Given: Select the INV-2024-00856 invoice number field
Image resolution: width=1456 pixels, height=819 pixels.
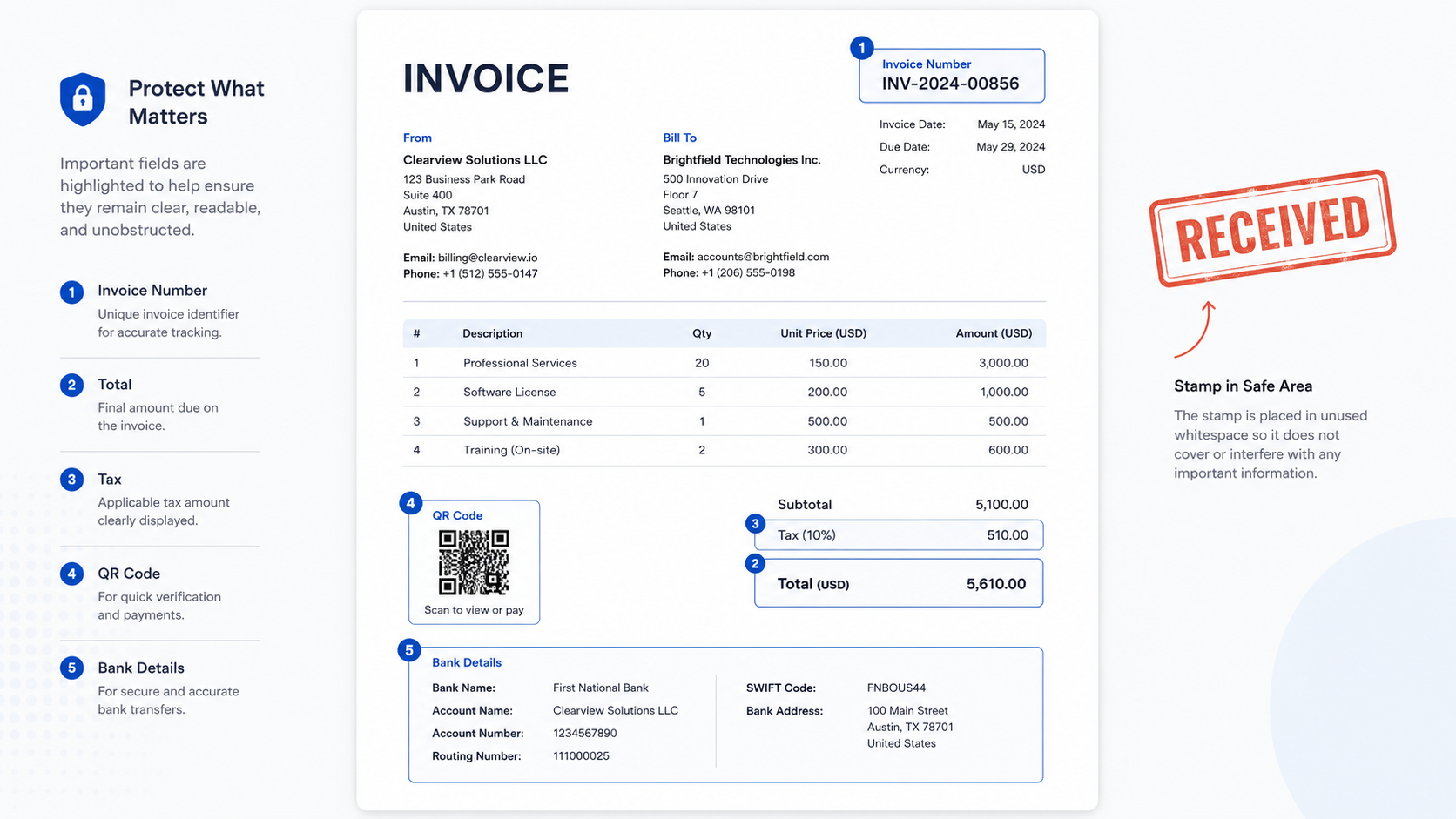Looking at the screenshot, I should 952,76.
